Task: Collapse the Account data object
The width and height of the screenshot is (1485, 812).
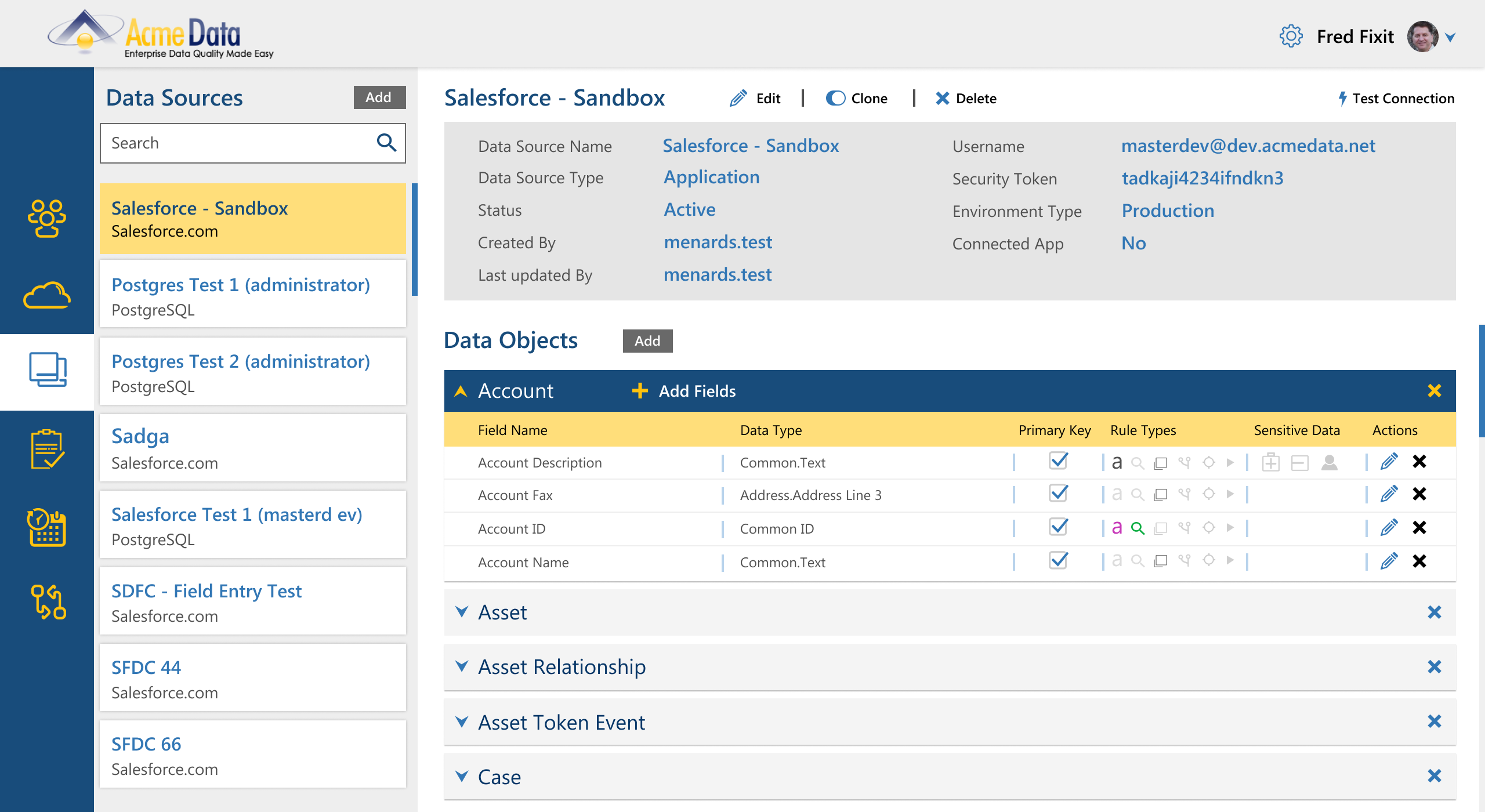Action: tap(461, 391)
